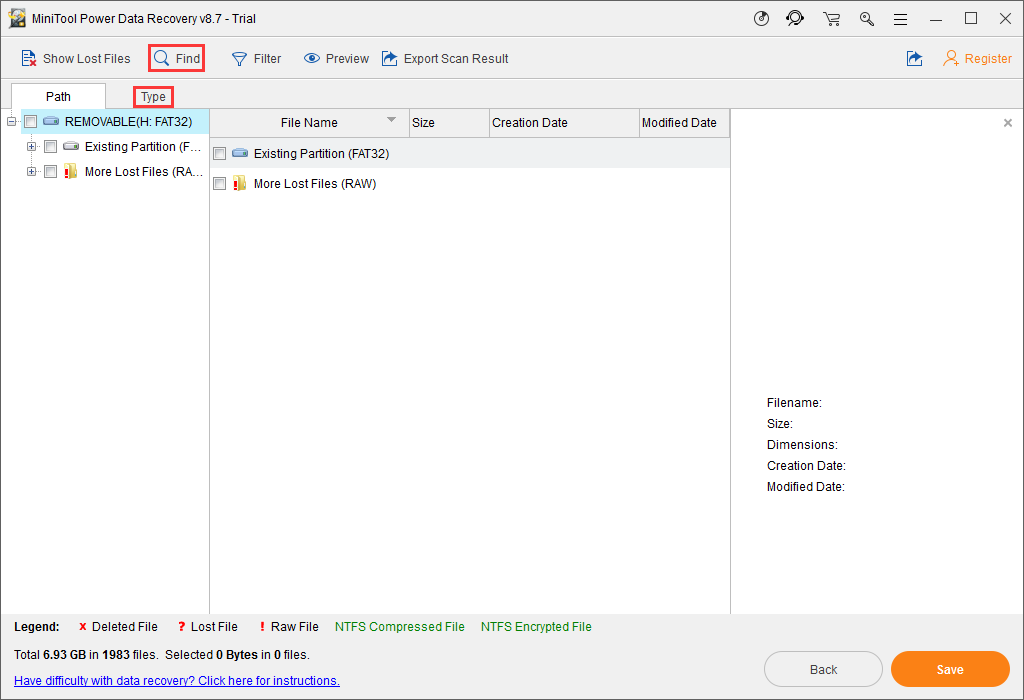Open data recovery instructions link
This screenshot has width=1024, height=700.
pos(177,681)
